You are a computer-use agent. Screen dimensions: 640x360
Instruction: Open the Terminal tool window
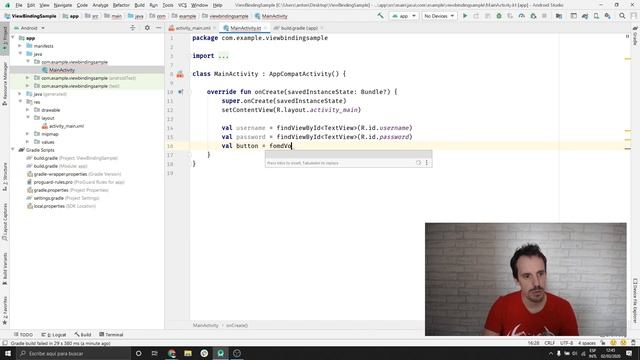pyautogui.click(x=111, y=334)
